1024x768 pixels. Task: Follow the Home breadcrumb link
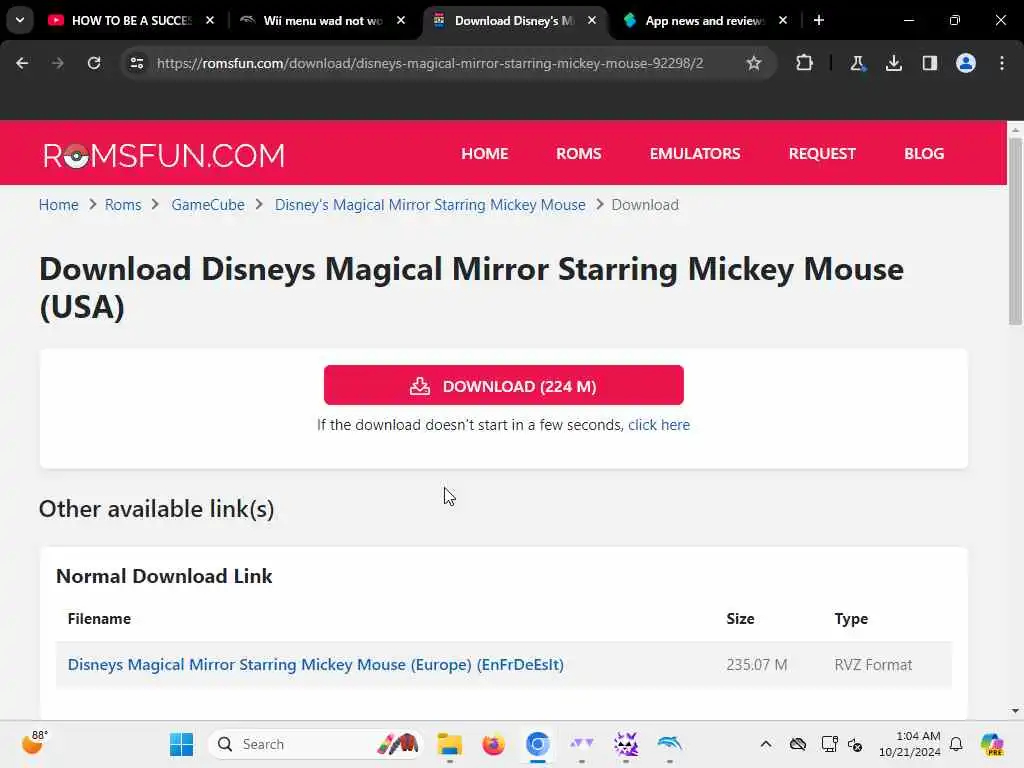coord(59,205)
